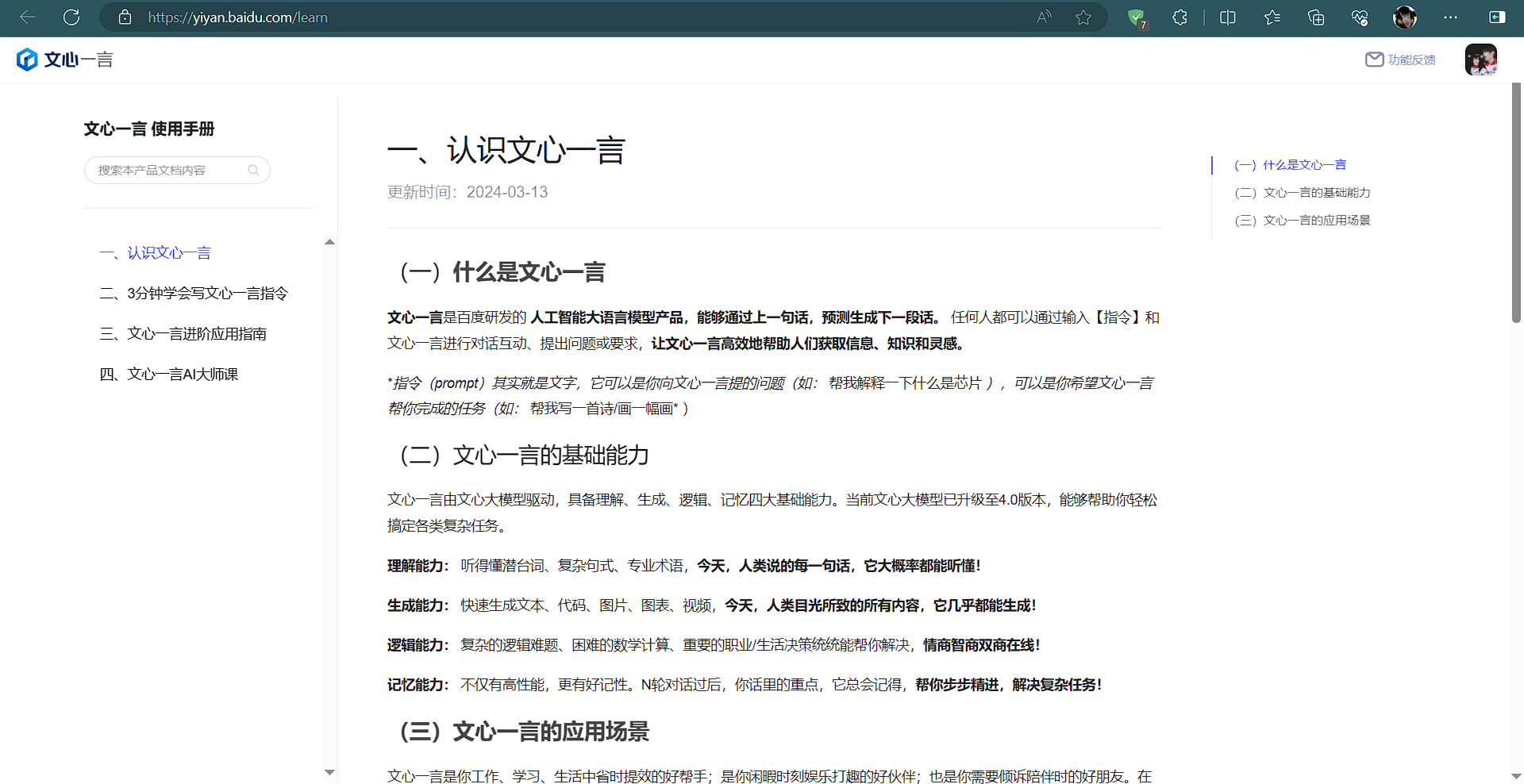
Task: Open browser profile avatar
Action: pyautogui.click(x=1405, y=17)
